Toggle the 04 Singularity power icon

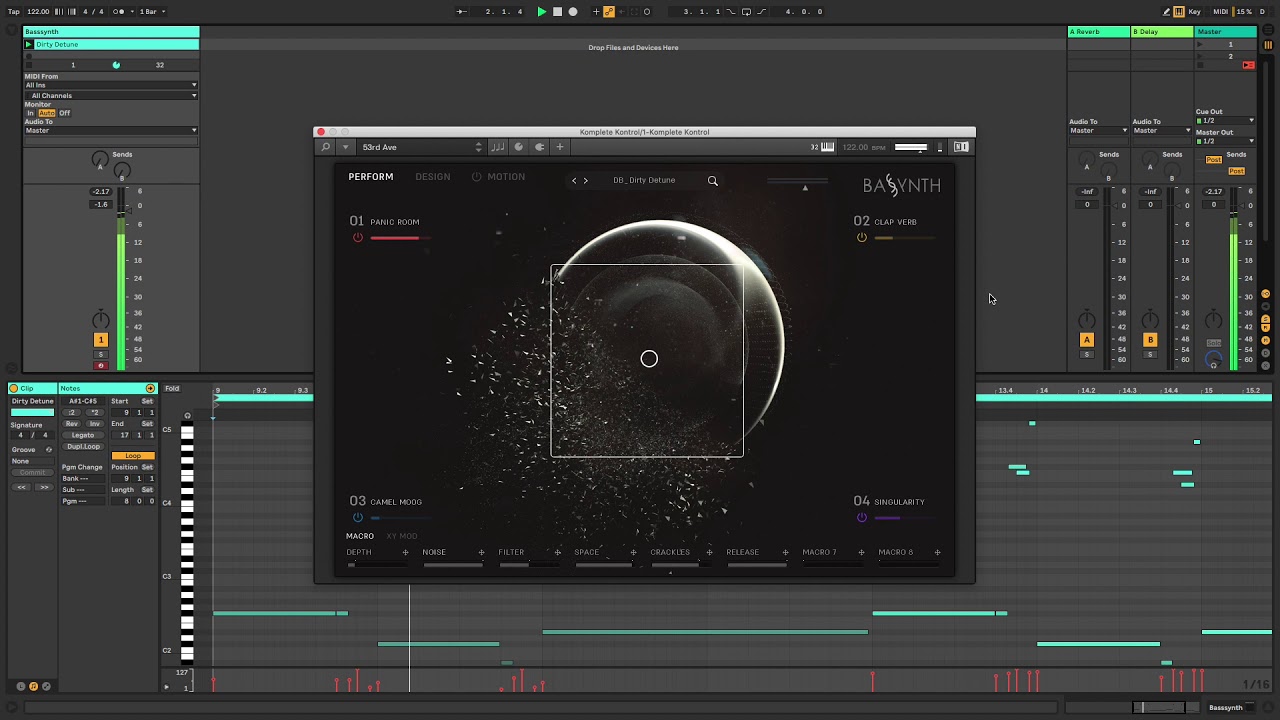862,518
